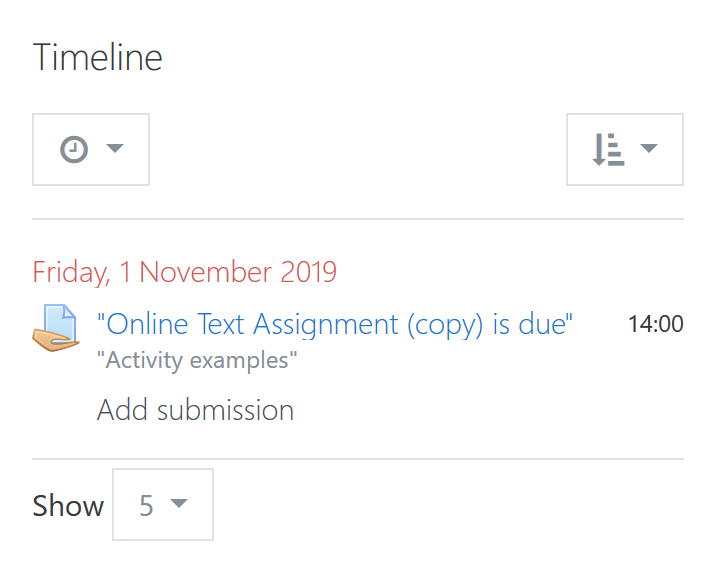Click the Timeline block title

point(98,58)
